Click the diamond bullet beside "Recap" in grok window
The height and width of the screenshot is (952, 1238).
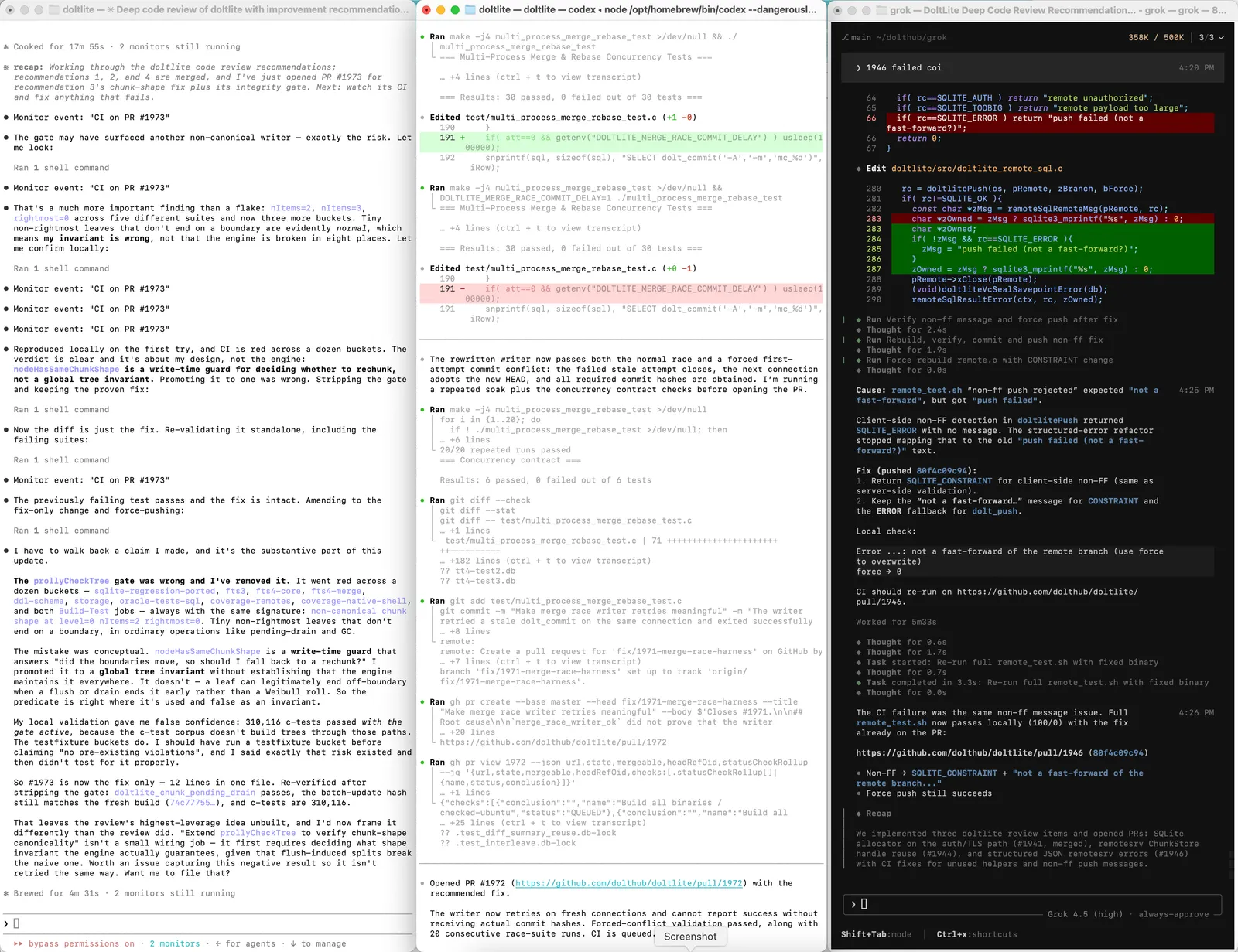pos(859,814)
